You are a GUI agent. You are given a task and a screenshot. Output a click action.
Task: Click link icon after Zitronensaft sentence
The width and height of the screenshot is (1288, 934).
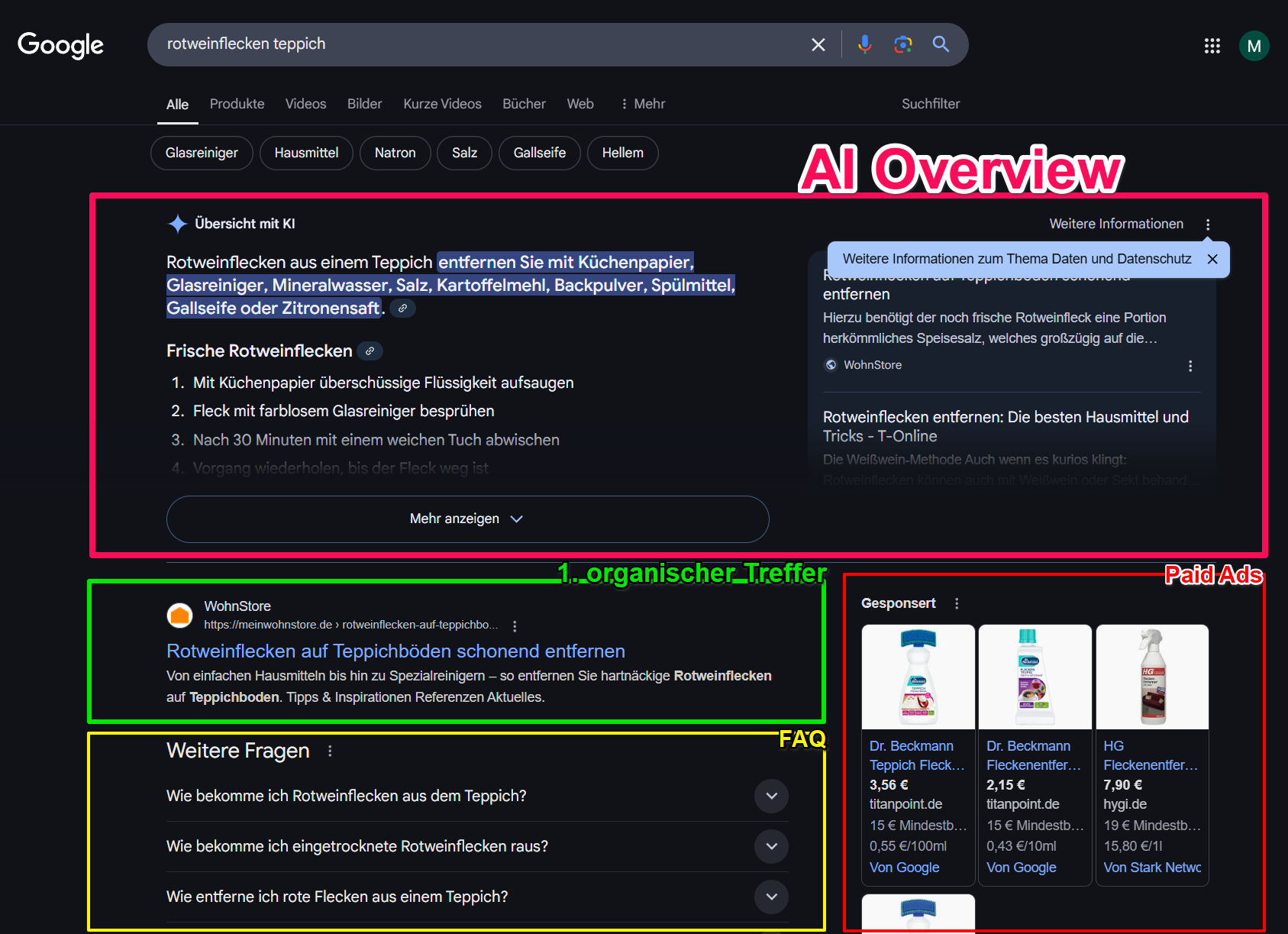402,308
